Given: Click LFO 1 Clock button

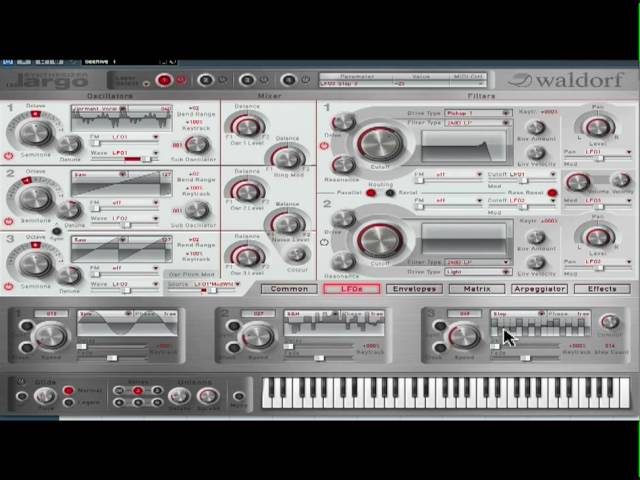Looking at the screenshot, I should (27, 348).
